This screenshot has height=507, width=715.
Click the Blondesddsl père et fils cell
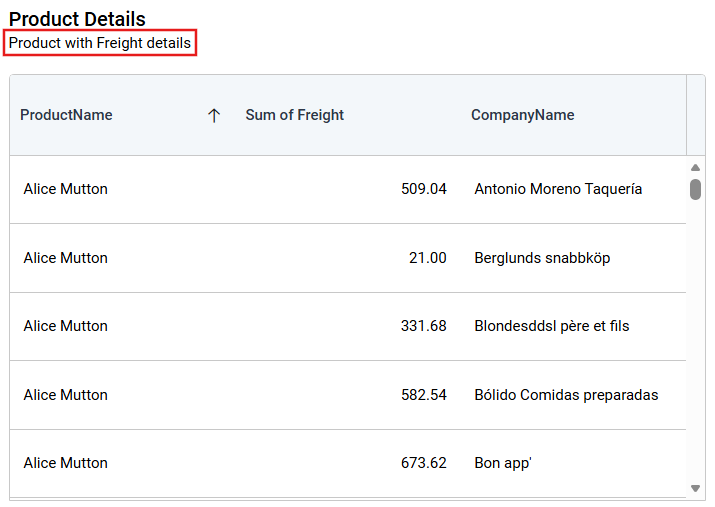click(552, 326)
